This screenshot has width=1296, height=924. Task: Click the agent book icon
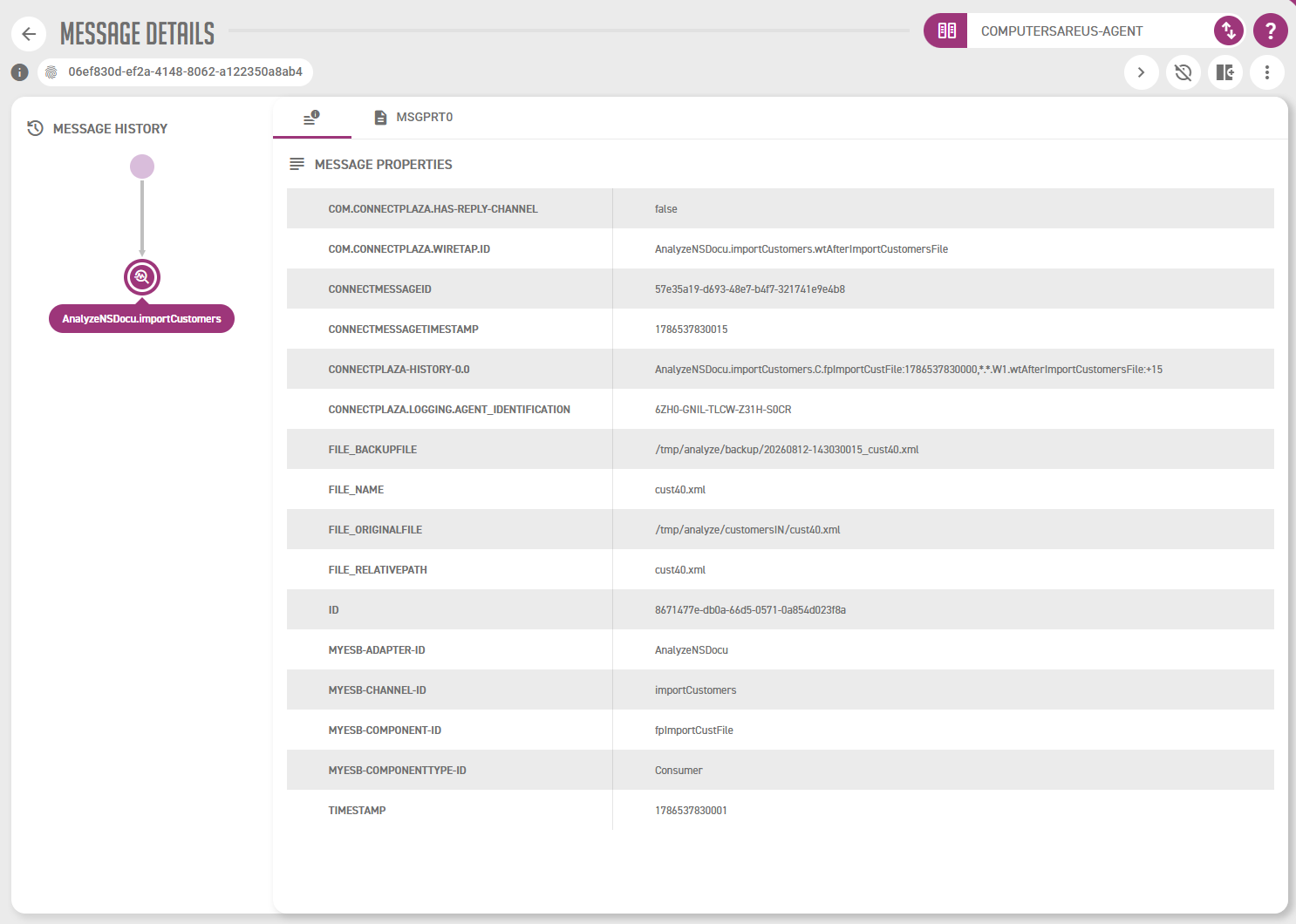click(946, 31)
